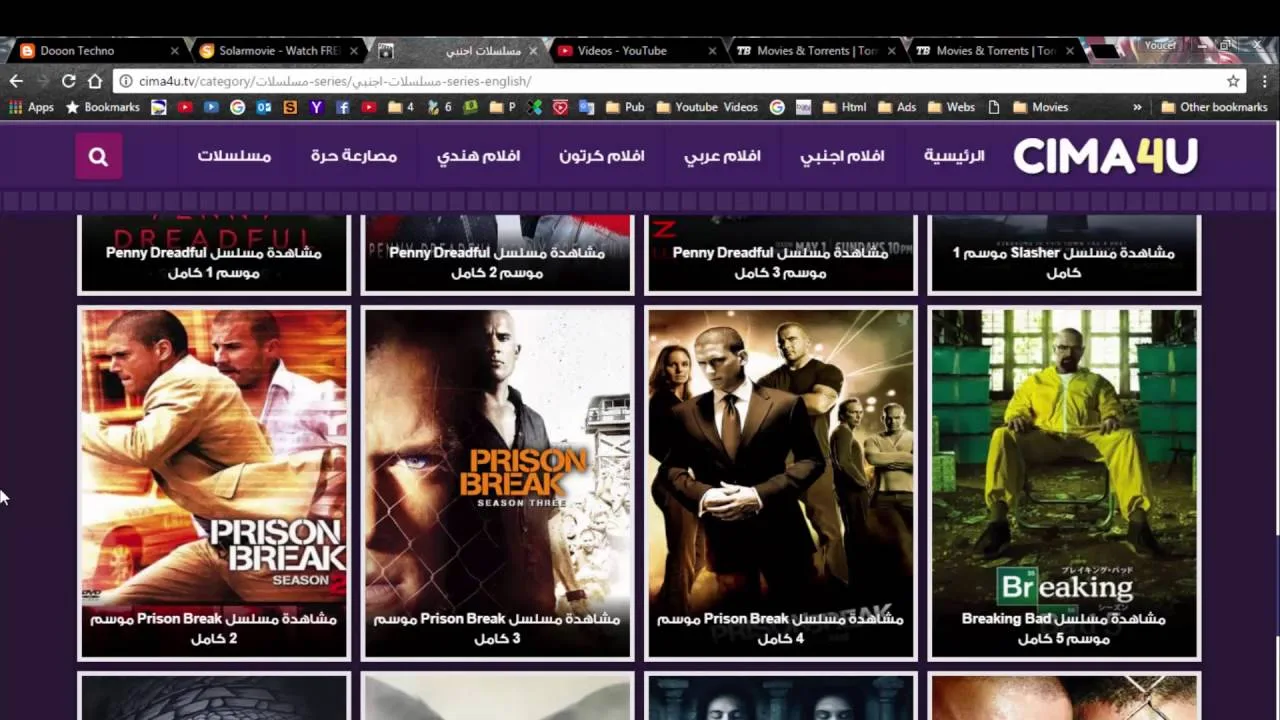
Task: Click the Youcef profile button in Chrome
Action: [1160, 46]
